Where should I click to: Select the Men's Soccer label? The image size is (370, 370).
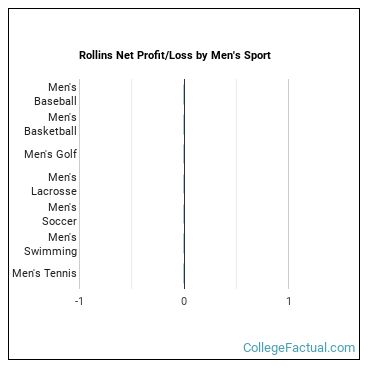[59, 214]
